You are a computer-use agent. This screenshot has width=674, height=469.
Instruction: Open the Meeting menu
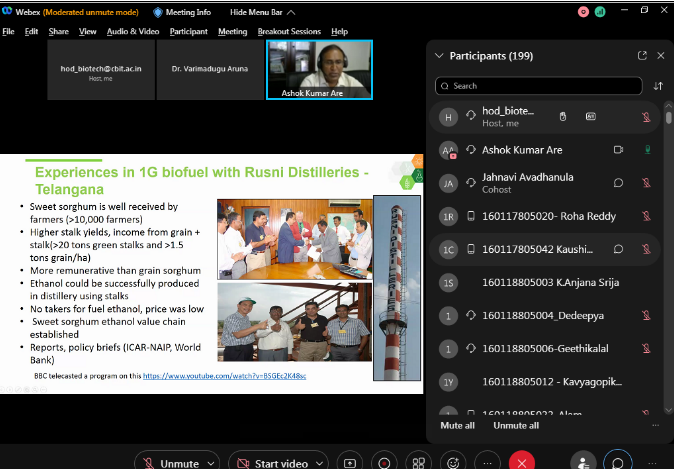(x=233, y=31)
